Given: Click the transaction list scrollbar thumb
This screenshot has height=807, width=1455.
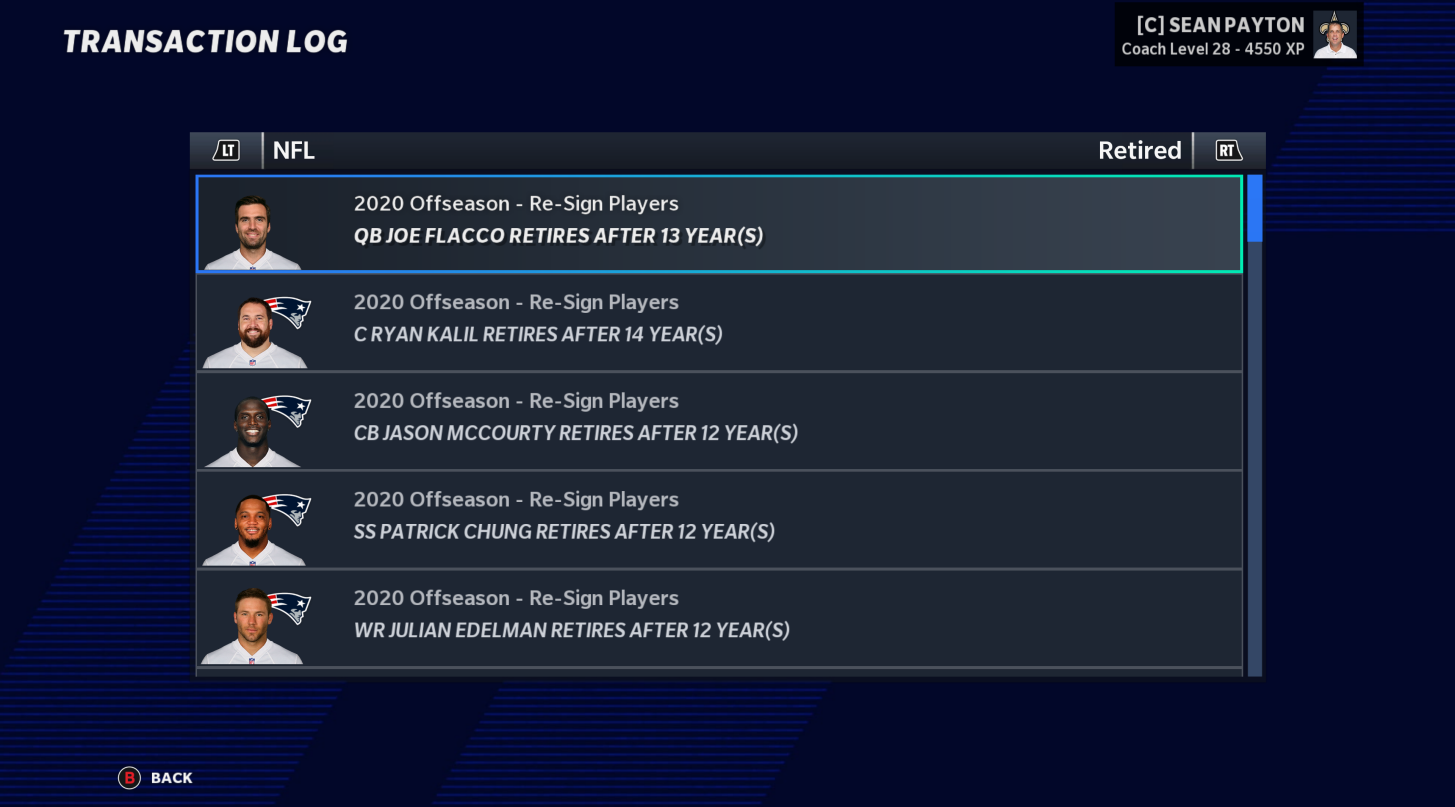Looking at the screenshot, I should pos(1254,208).
